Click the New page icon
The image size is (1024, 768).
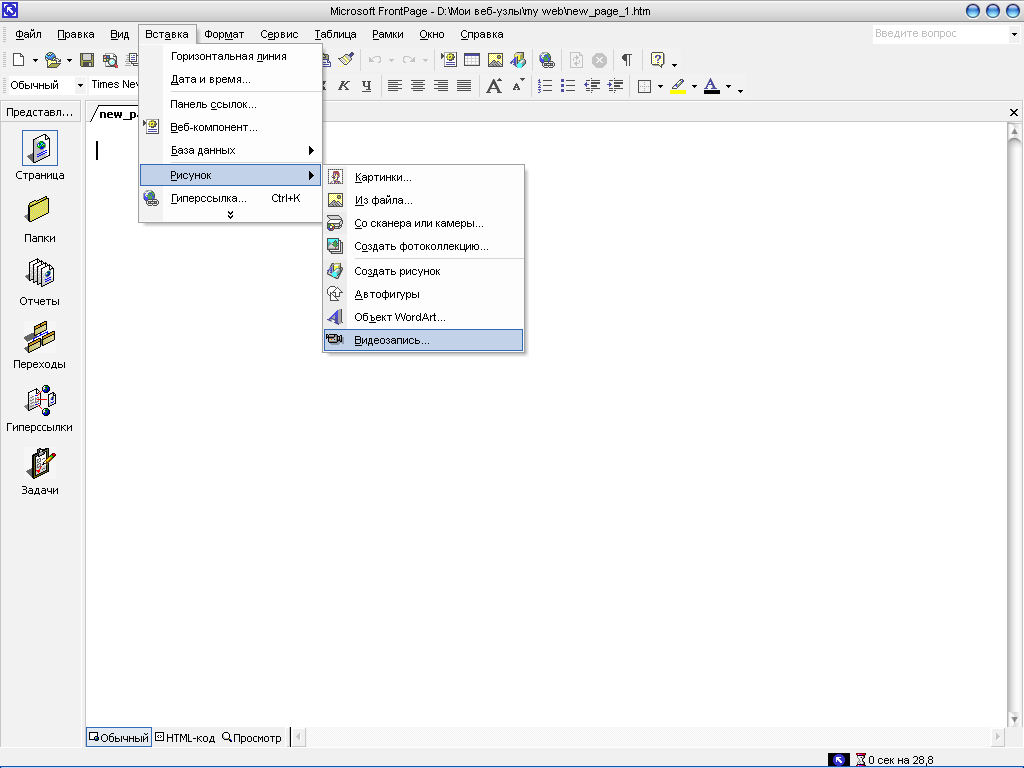click(x=19, y=60)
